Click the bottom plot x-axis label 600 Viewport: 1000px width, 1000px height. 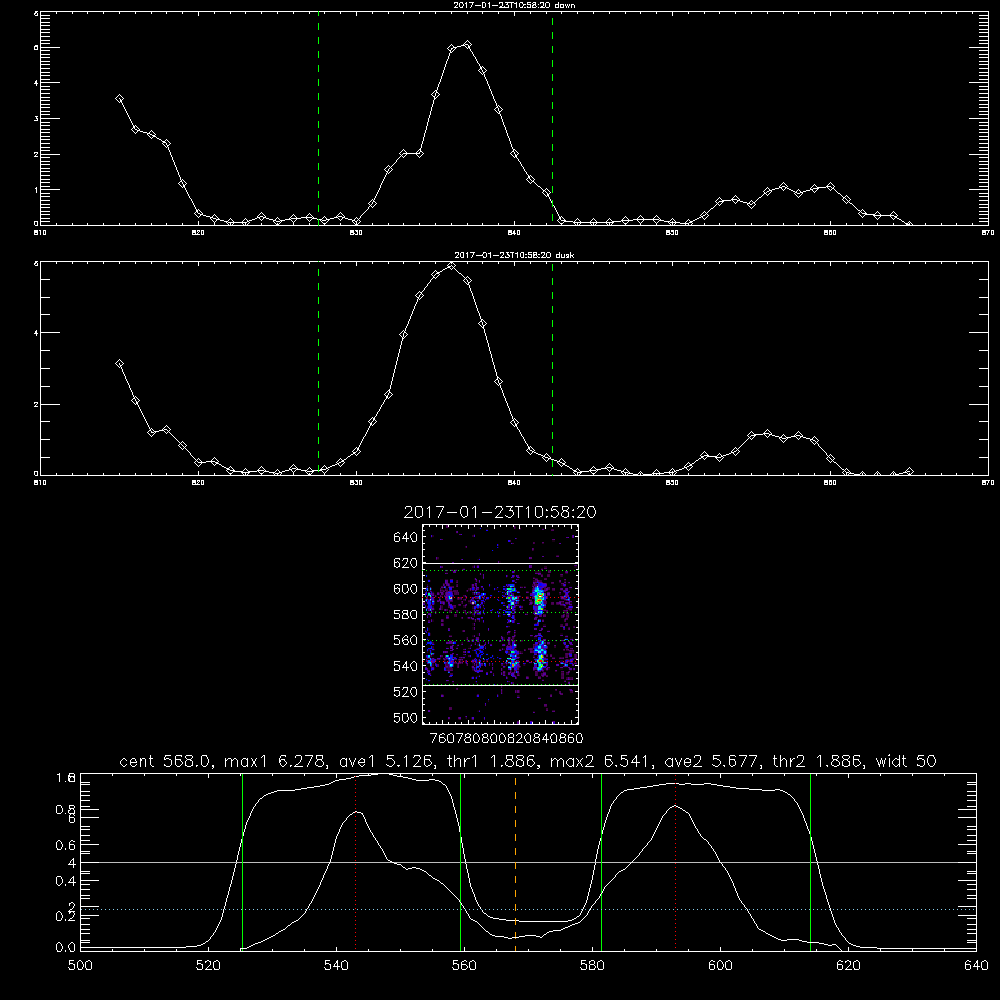coord(721,966)
